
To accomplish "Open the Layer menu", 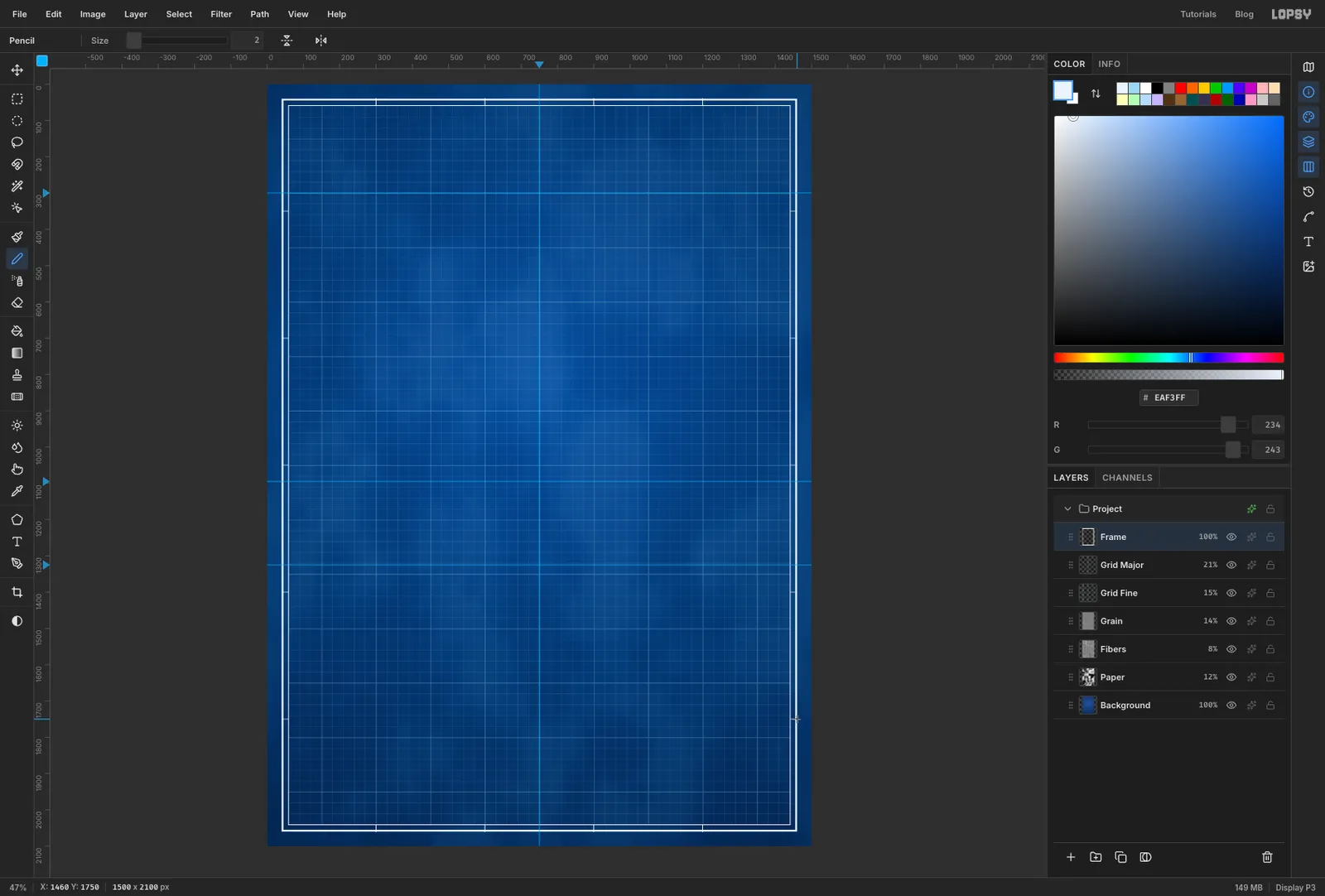I will [x=136, y=14].
